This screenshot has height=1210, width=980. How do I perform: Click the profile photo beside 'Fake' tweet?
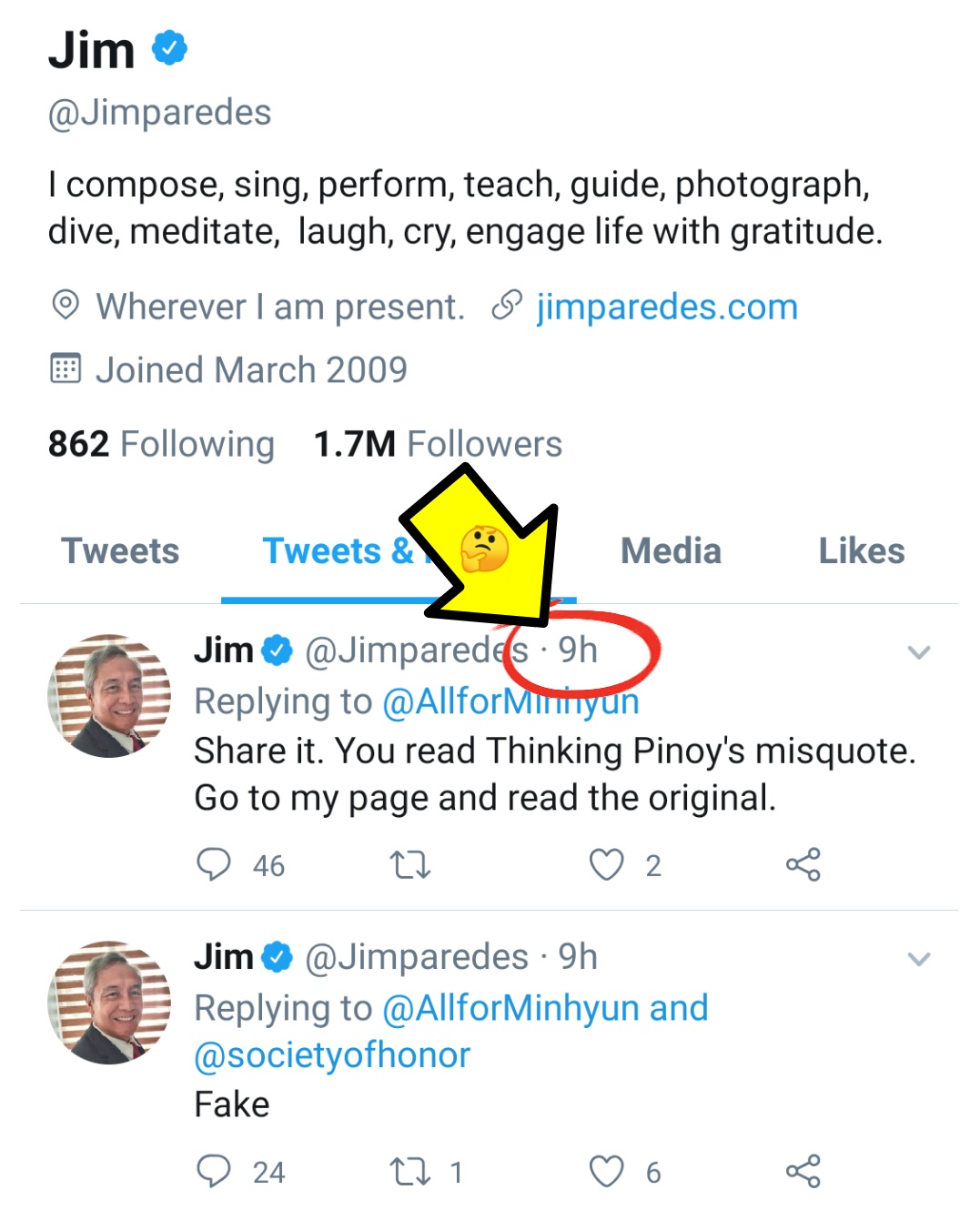click(109, 1003)
